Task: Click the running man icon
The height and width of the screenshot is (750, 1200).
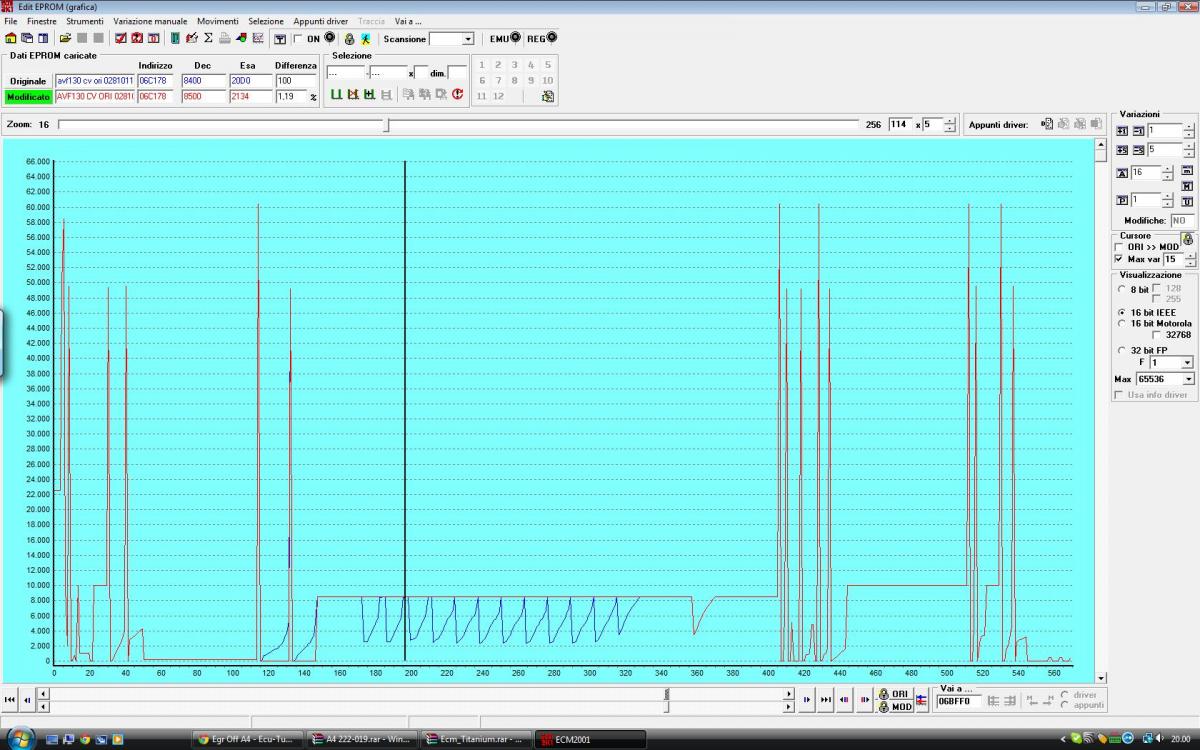Action: (365, 39)
